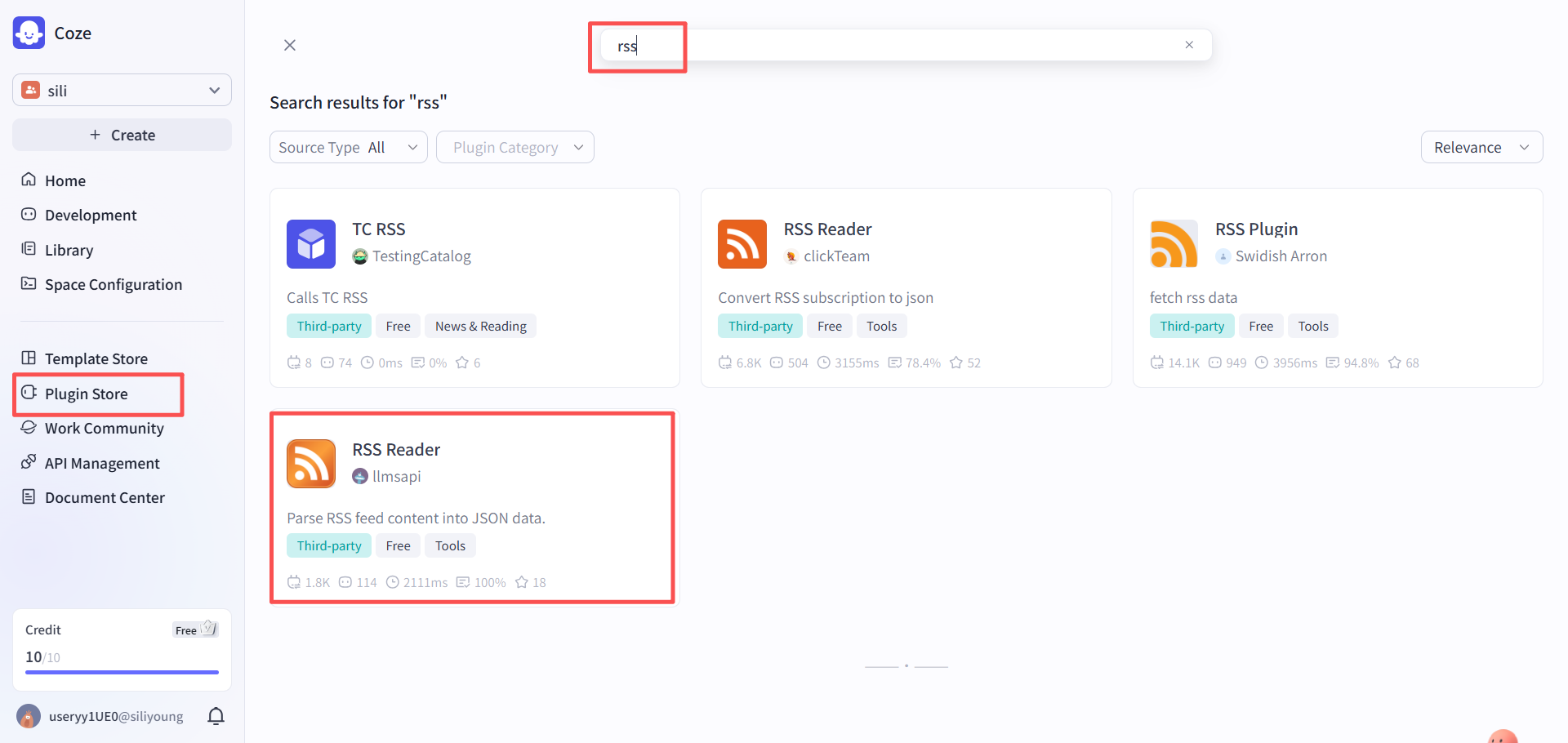Click the Library icon

pyautogui.click(x=29, y=249)
